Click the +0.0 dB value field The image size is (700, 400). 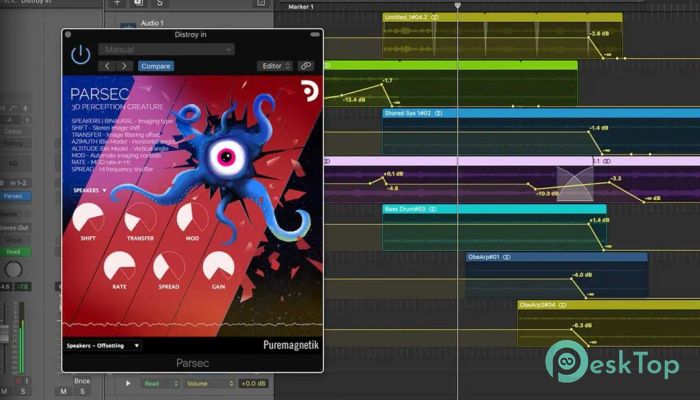[x=253, y=383]
